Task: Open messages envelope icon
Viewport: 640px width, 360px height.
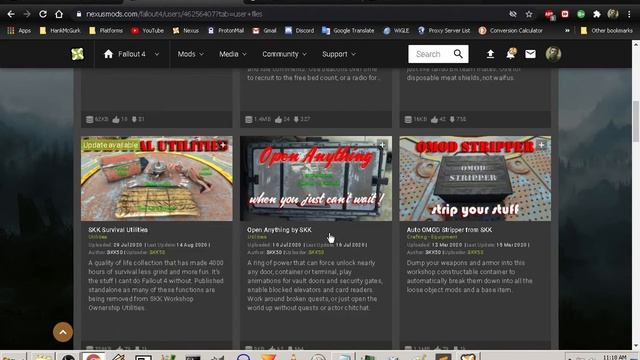Action: [530, 54]
